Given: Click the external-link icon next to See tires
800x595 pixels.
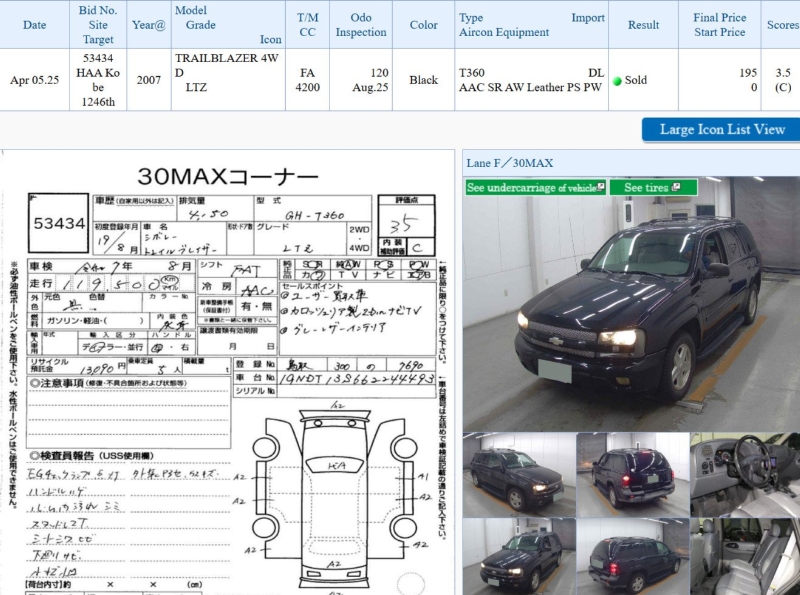Looking at the screenshot, I should pos(677,187).
